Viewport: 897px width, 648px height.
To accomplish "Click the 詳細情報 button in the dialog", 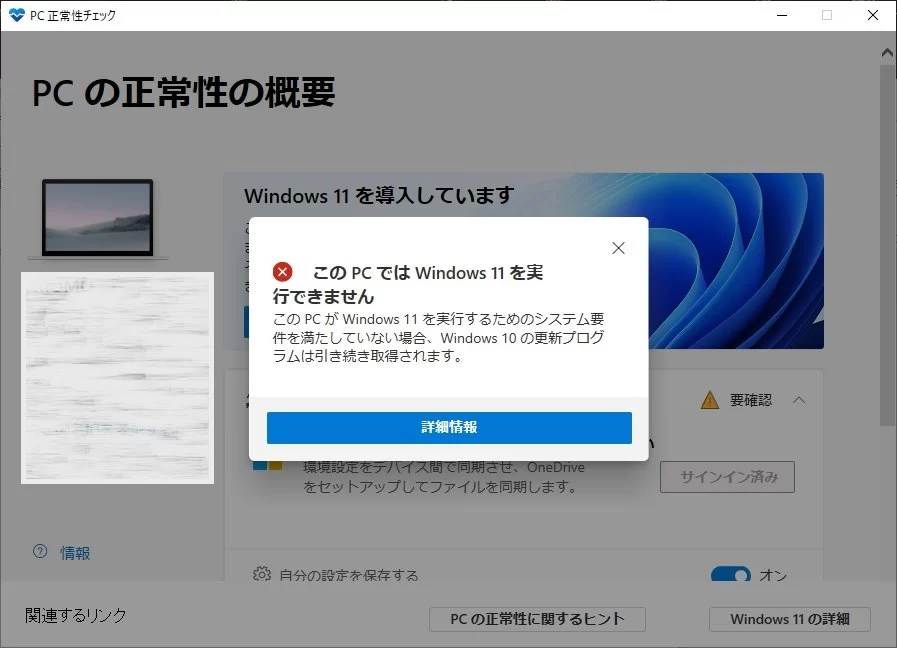I will 449,427.
